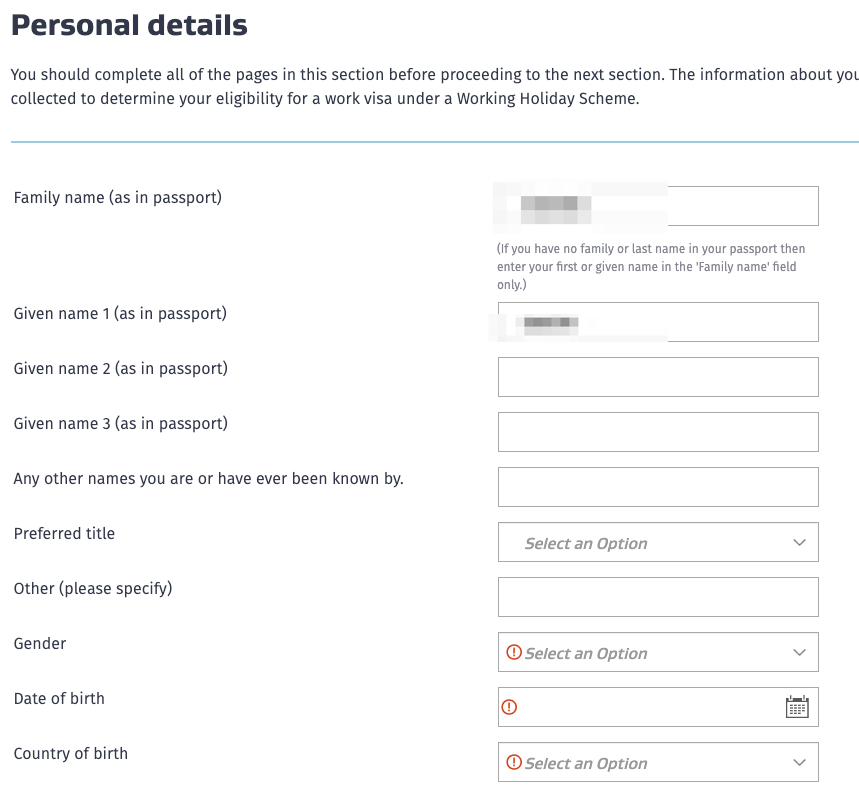Click the Family name input field
859x798 pixels.
point(740,206)
